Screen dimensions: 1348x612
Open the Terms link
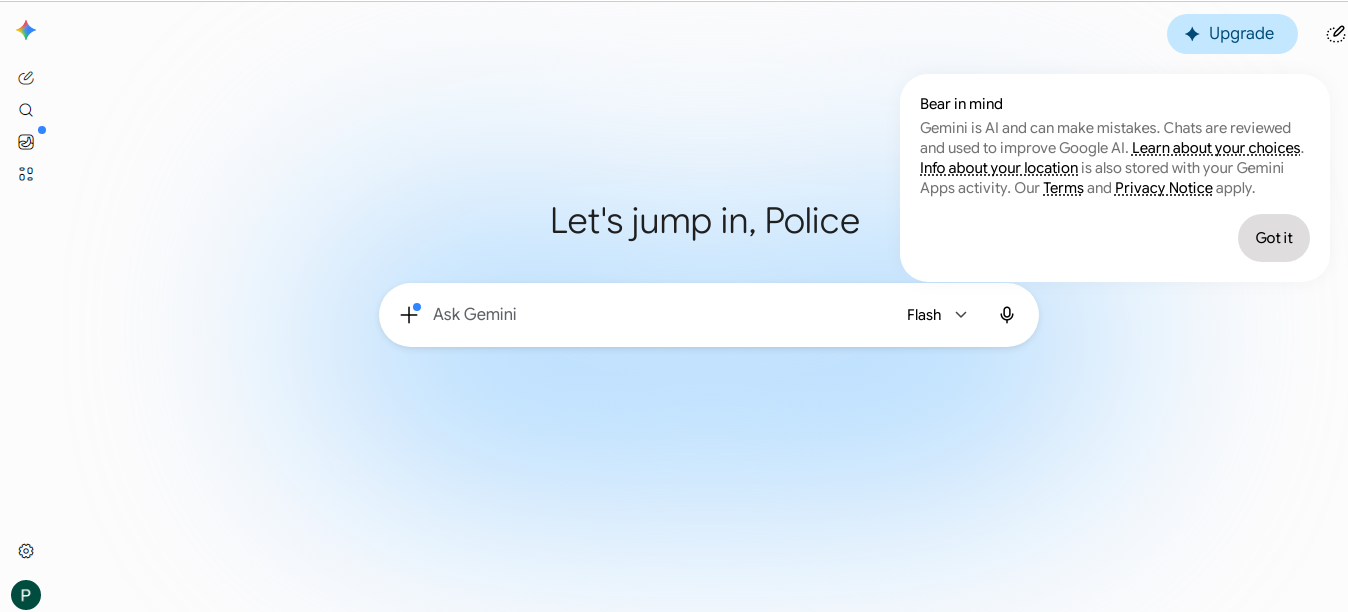point(1063,188)
